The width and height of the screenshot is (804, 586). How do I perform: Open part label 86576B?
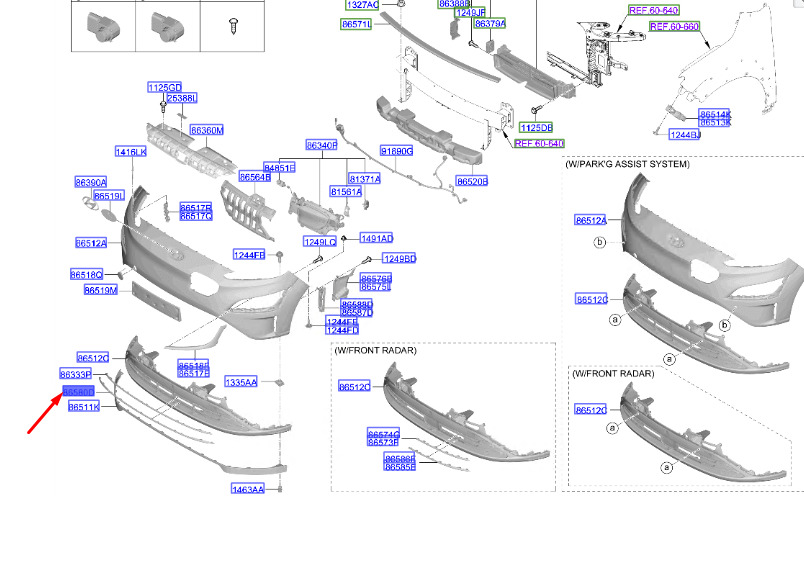tap(376, 278)
